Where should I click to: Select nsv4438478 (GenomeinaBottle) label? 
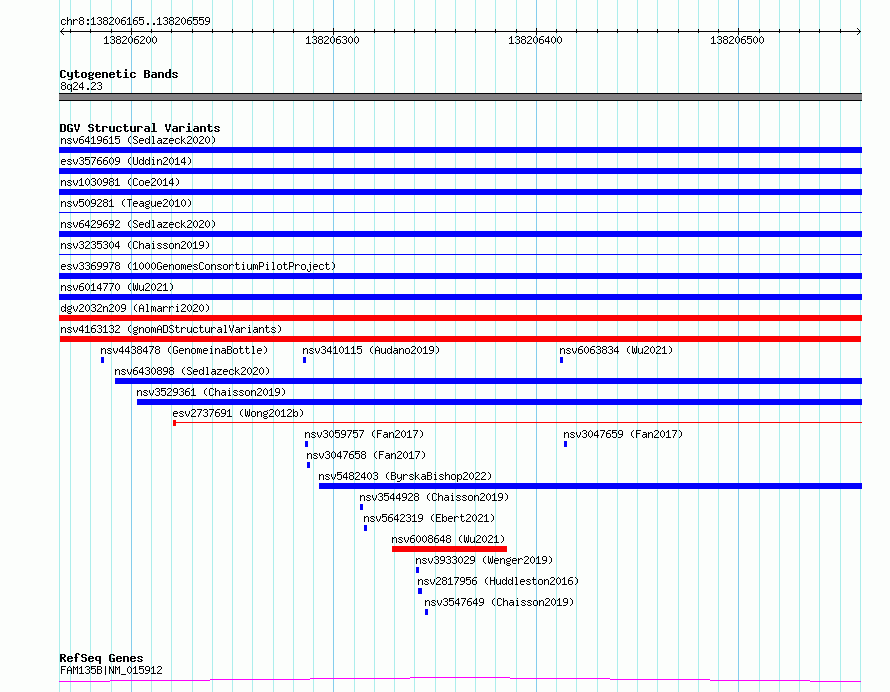pyautogui.click(x=184, y=350)
